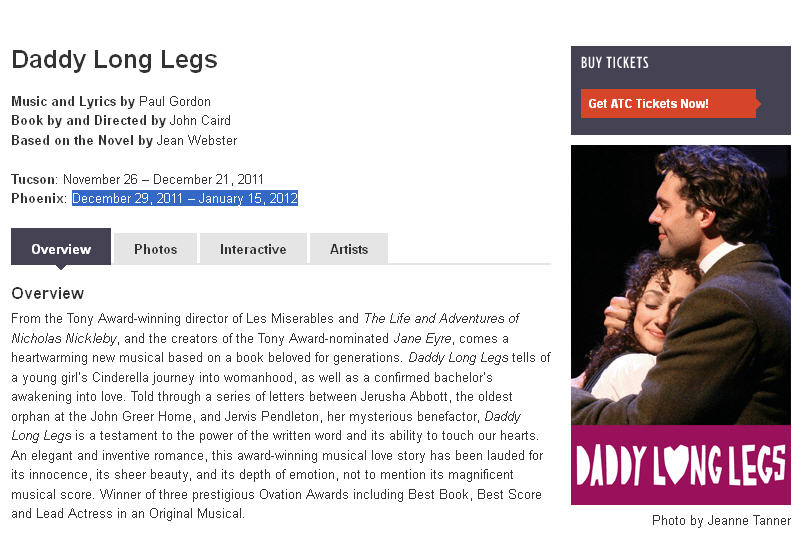Go to the Artists tab
The image size is (800, 538).
click(349, 249)
